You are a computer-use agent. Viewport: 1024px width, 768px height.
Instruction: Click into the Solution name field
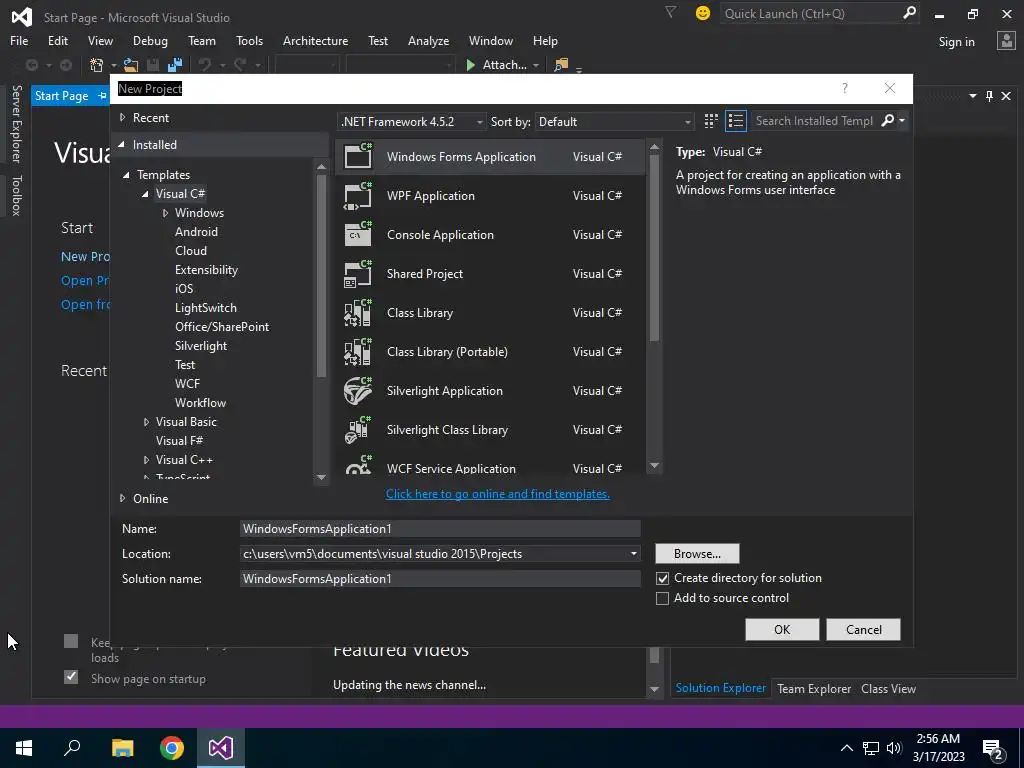point(440,579)
